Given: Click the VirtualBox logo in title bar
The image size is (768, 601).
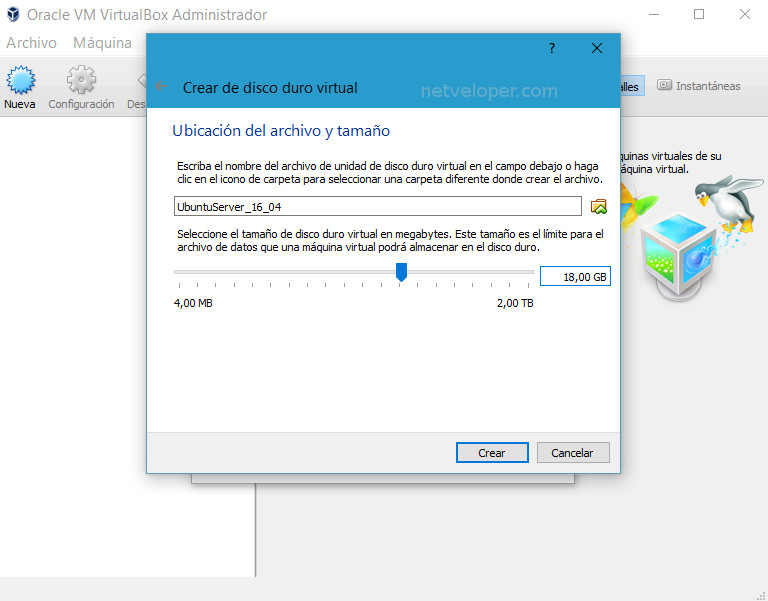Looking at the screenshot, I should coord(13,15).
